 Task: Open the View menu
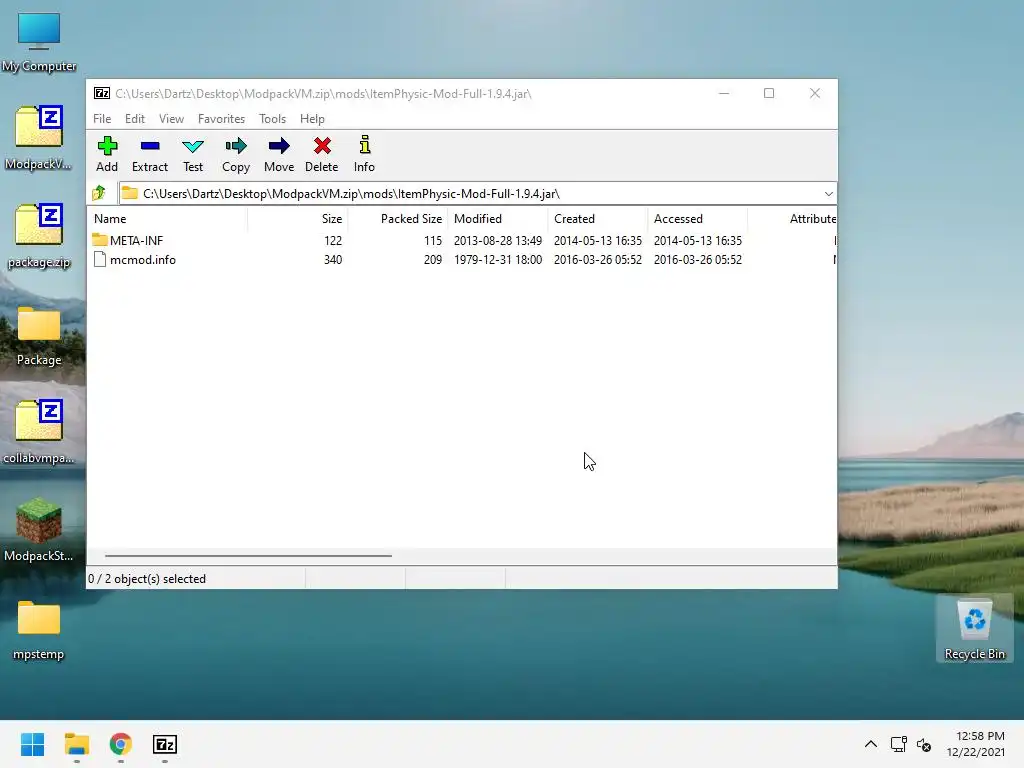[x=171, y=119]
